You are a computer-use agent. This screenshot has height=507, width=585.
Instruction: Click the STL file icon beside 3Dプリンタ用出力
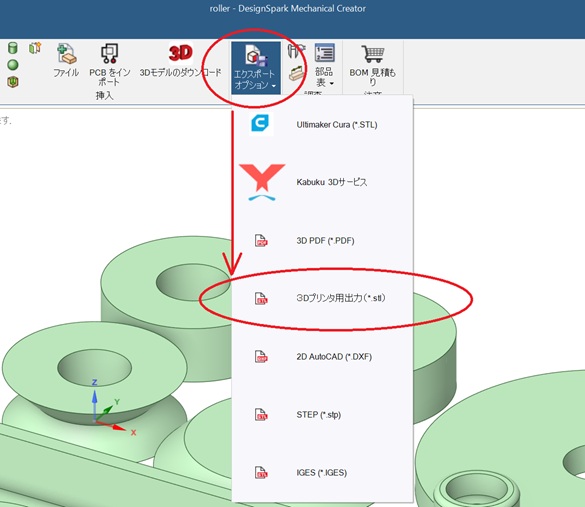(x=261, y=298)
